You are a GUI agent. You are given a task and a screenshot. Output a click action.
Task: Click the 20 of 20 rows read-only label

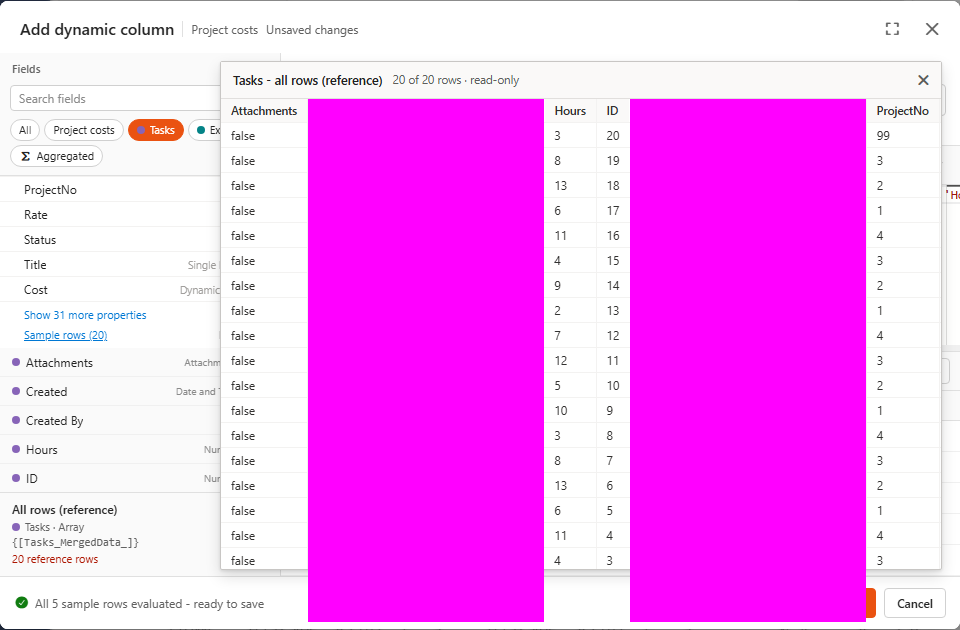coord(456,80)
